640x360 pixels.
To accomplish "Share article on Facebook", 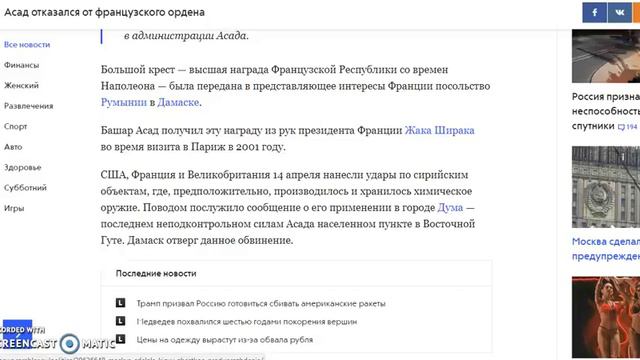I will pyautogui.click(x=595, y=12).
